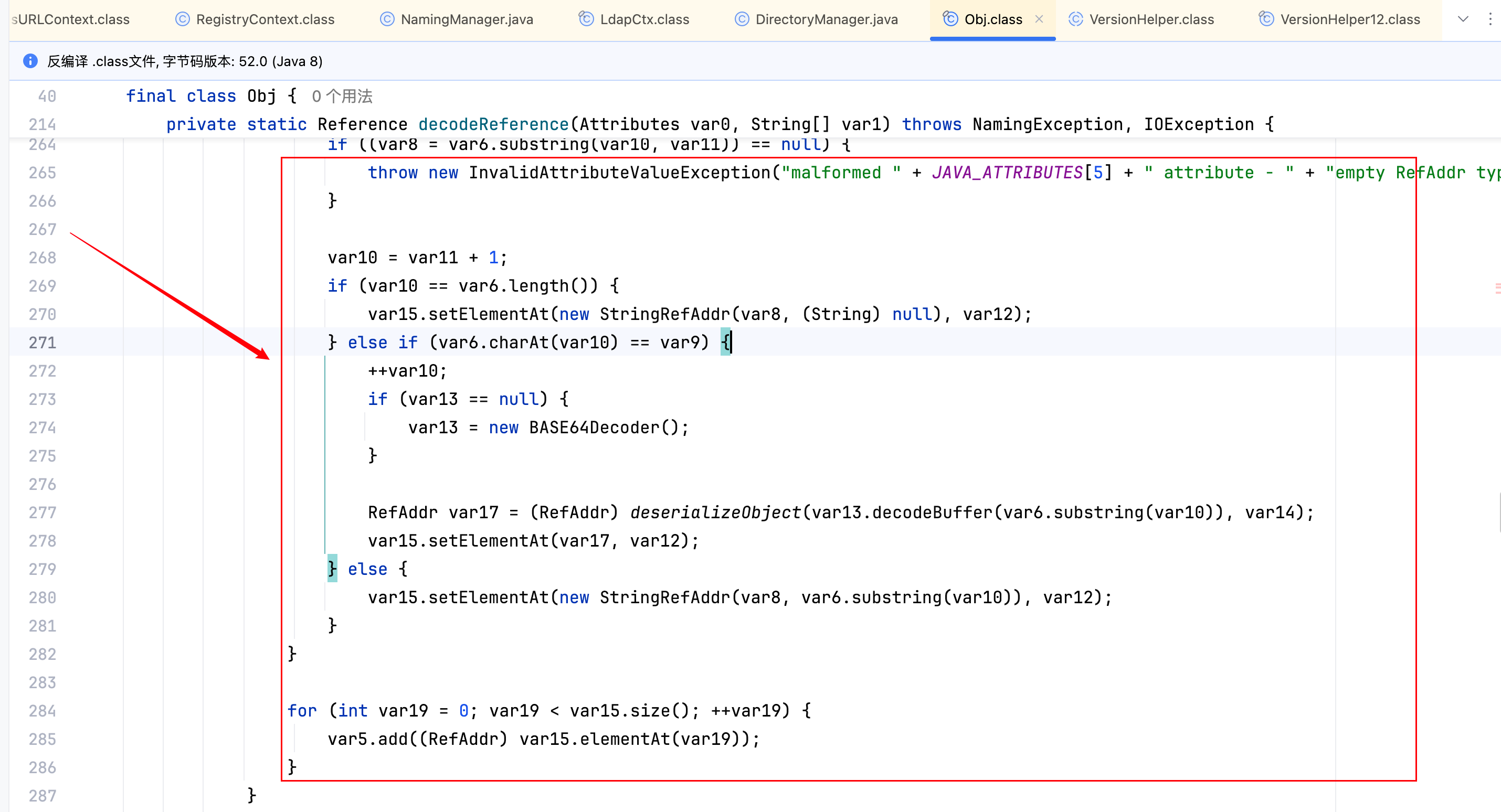Switch to the LdapCtx.class tab
The width and height of the screenshot is (1501, 812).
pyautogui.click(x=644, y=19)
